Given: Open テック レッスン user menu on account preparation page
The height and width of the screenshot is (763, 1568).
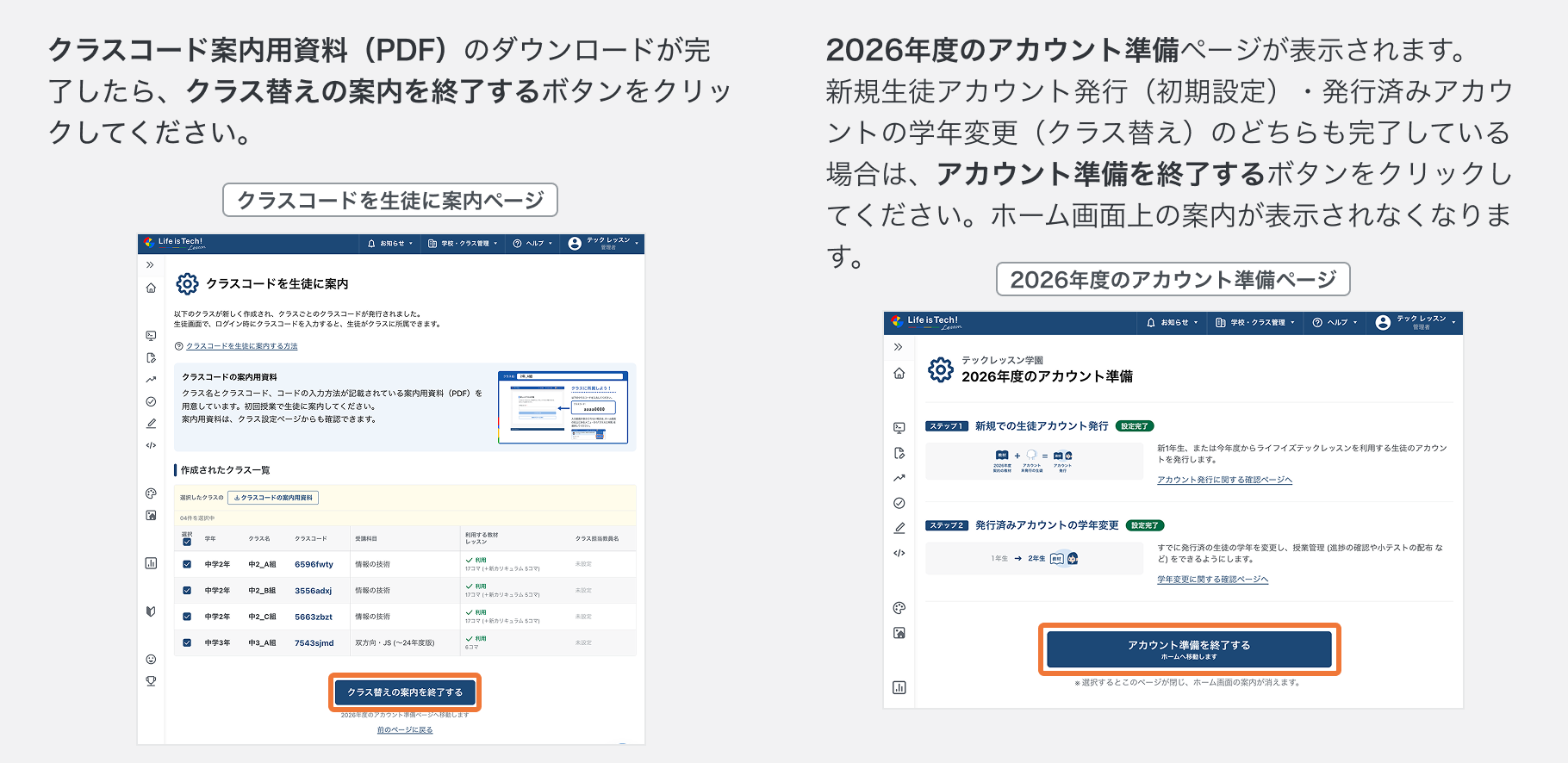Looking at the screenshot, I should [x=1416, y=323].
